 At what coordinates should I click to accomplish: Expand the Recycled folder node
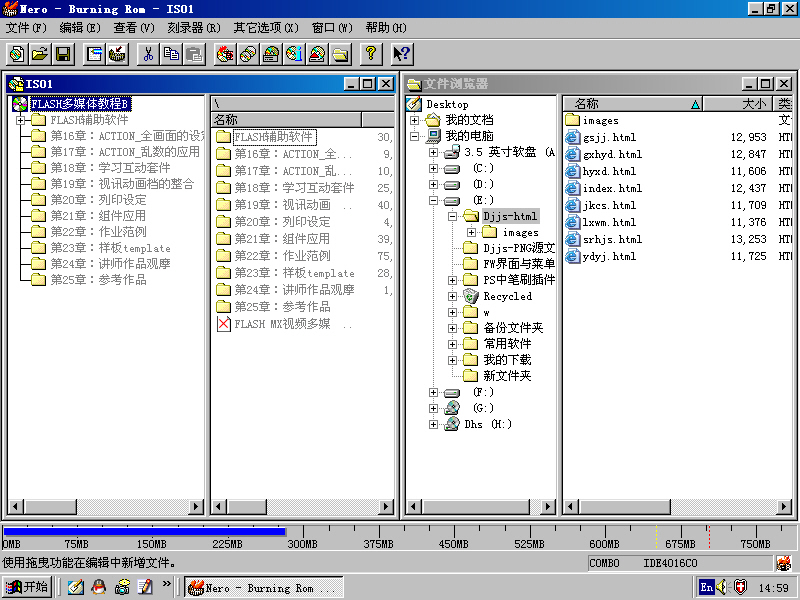452,296
